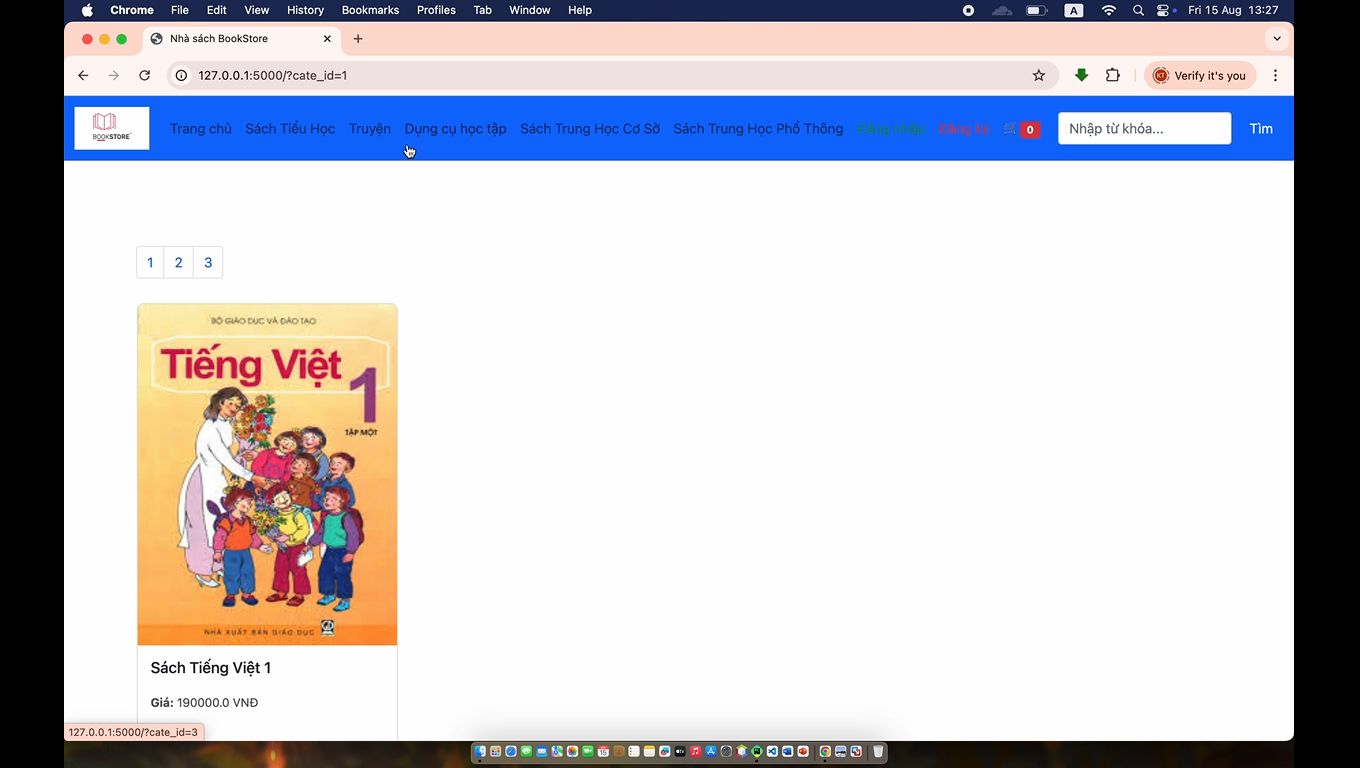Open Mail from the dock

(542, 751)
